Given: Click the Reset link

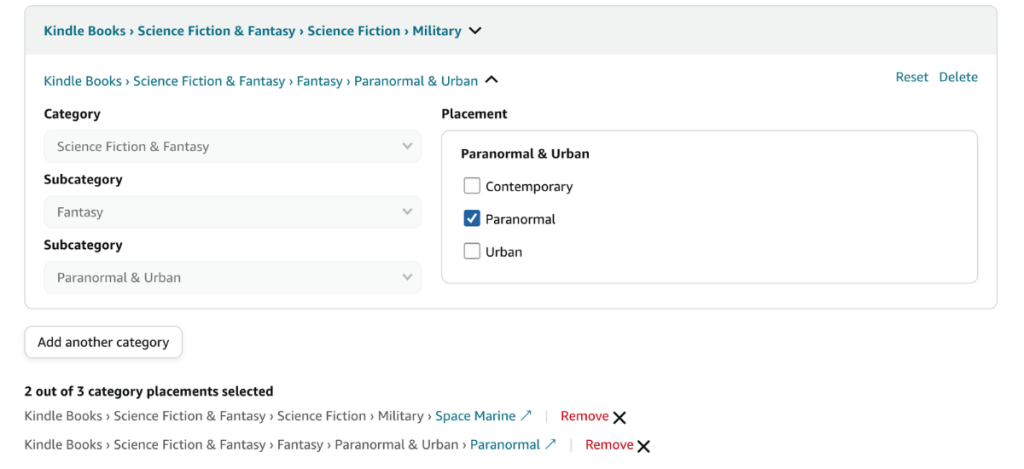Looking at the screenshot, I should click(911, 77).
